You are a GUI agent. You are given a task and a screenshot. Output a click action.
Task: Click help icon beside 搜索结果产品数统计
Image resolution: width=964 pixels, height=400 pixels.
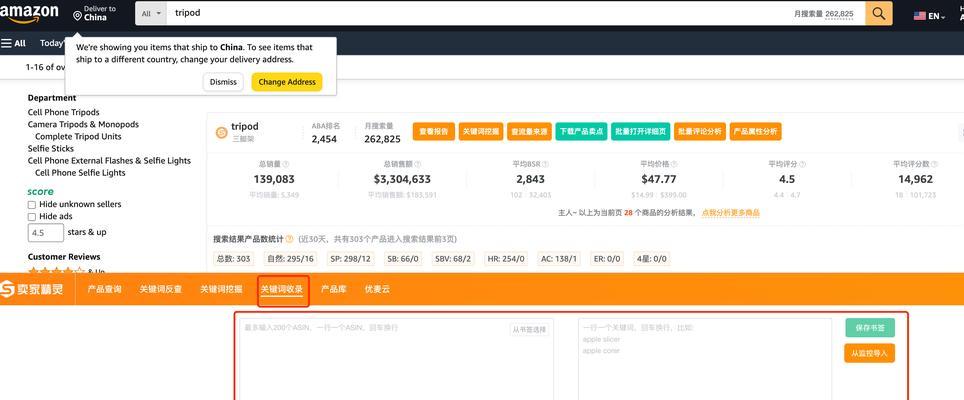click(290, 239)
